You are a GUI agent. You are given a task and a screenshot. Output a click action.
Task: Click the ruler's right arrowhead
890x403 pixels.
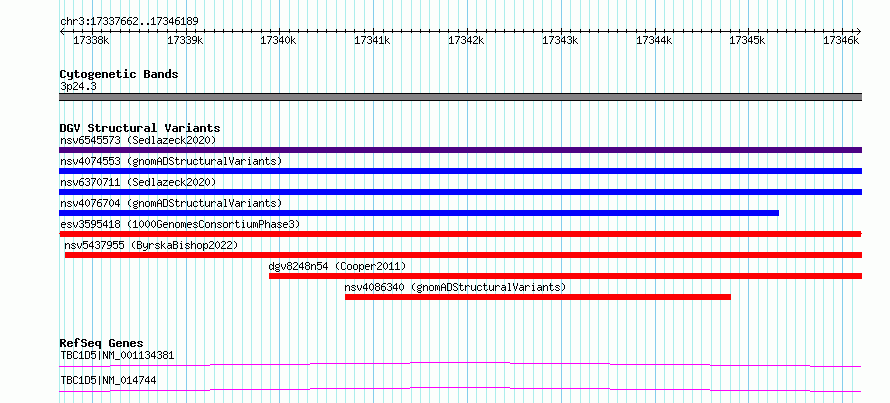click(859, 31)
